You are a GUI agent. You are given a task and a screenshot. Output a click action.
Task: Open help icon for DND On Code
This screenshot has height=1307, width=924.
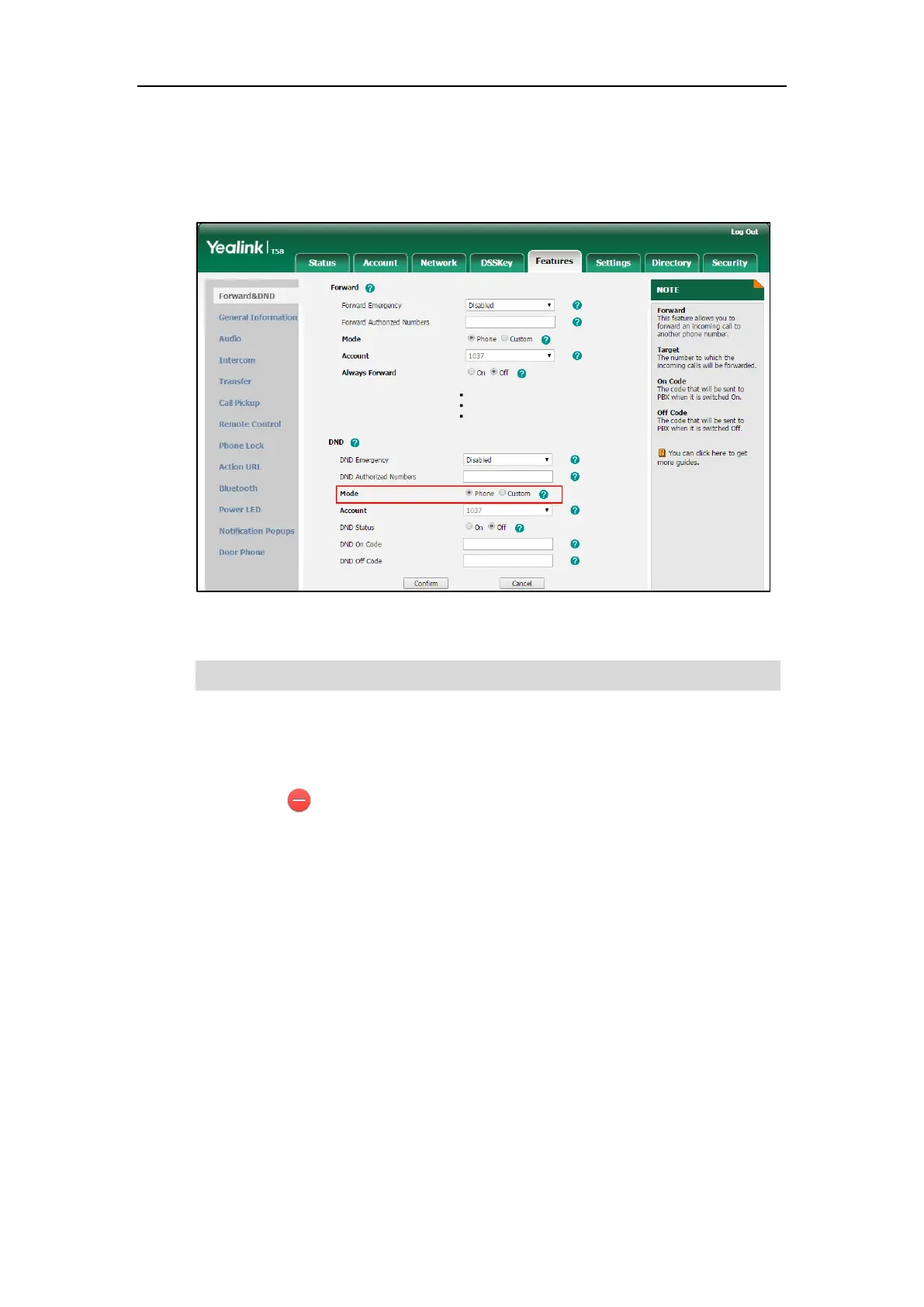[575, 544]
